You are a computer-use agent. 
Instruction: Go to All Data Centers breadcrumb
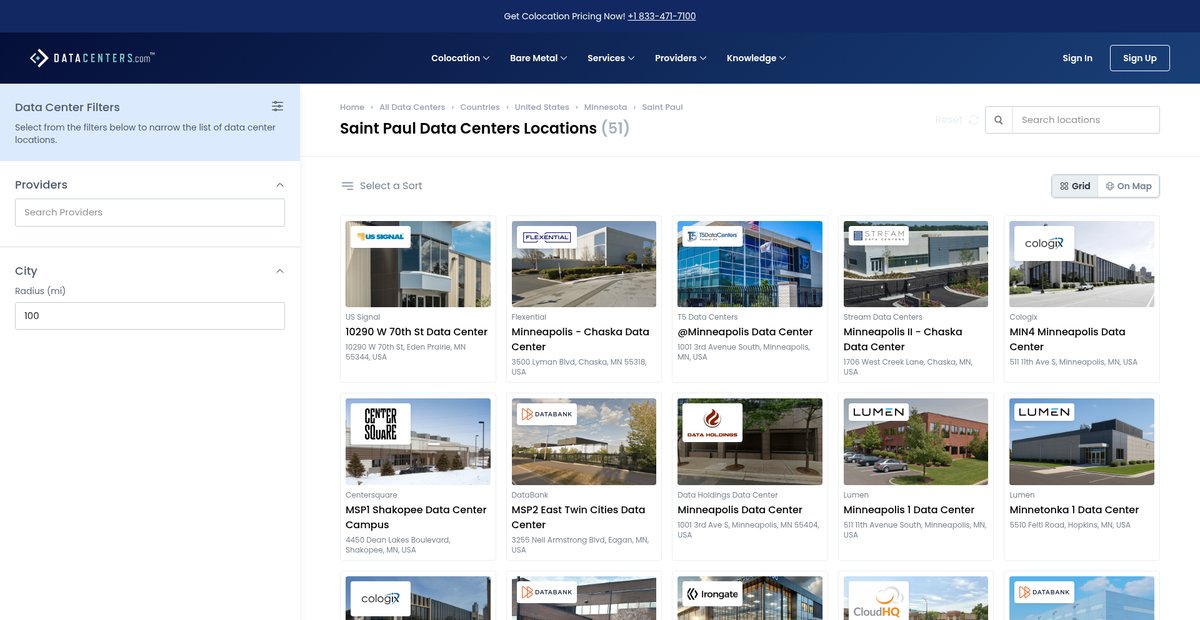tap(412, 107)
